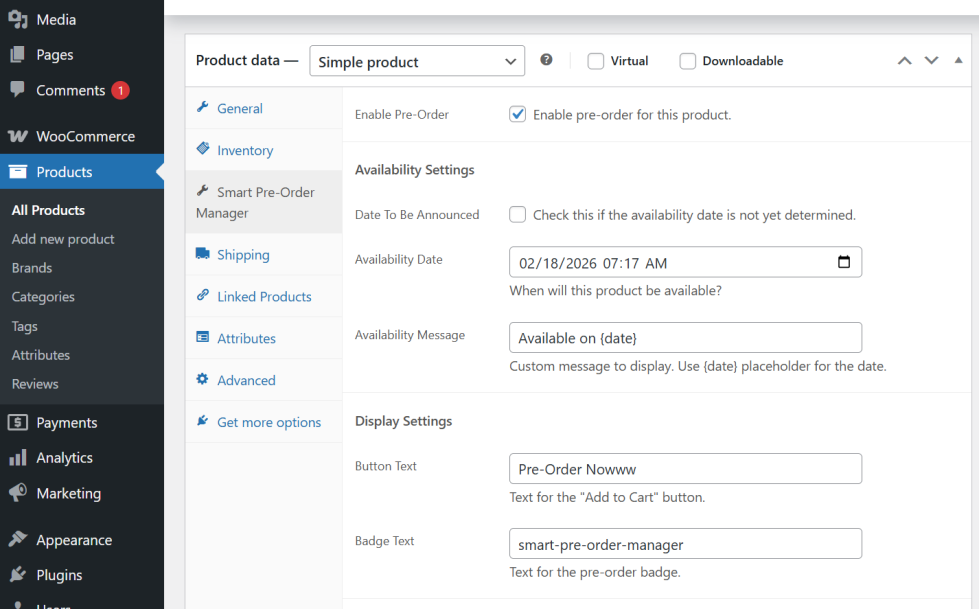Click the Analytics bar chart icon
The height and width of the screenshot is (609, 979).
(x=17, y=457)
